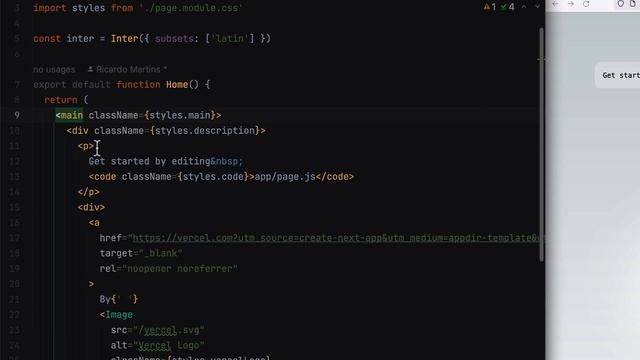Screen dimensions: 640x360
Task: Click line number 9 in the gutter
Action: 17,116
